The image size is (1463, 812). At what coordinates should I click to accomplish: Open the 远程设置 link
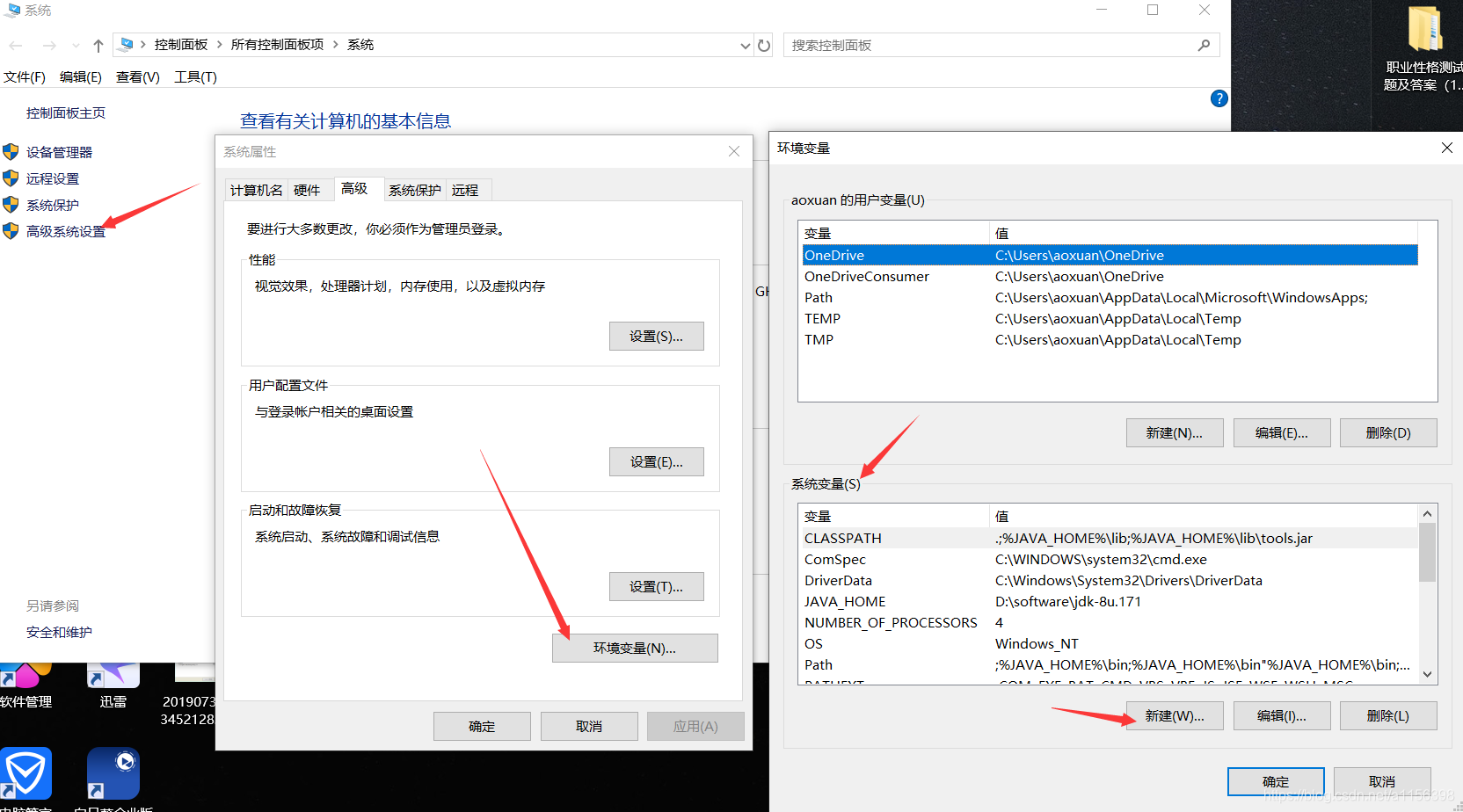[x=53, y=178]
